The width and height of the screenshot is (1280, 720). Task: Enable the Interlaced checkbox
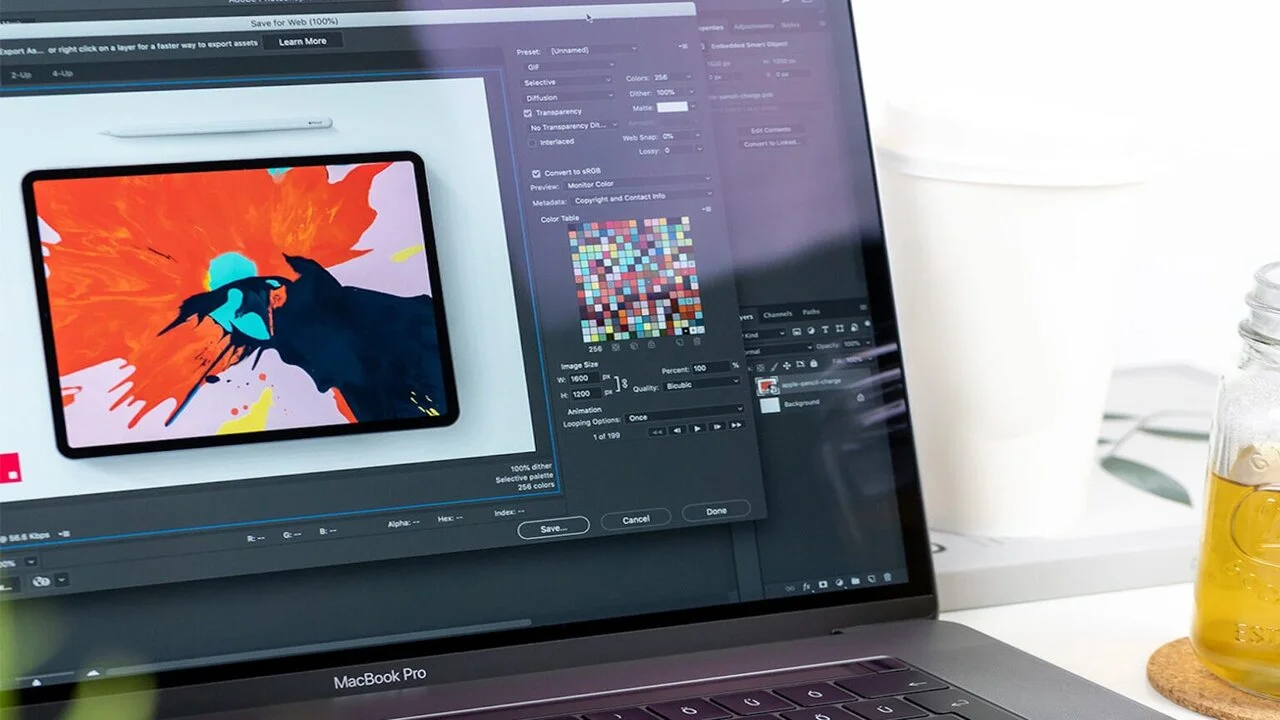point(532,143)
